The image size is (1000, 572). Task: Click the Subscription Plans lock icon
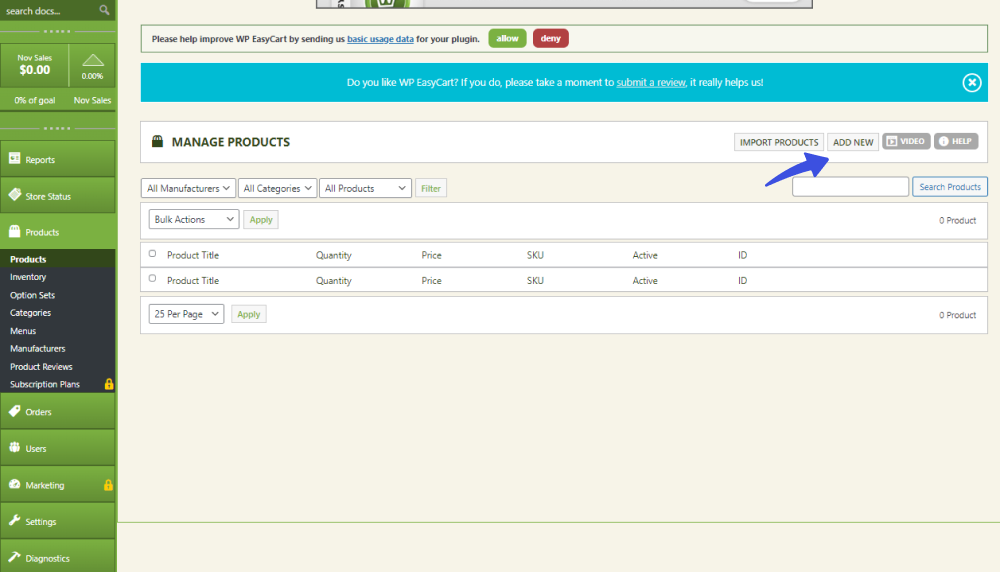click(x=108, y=384)
